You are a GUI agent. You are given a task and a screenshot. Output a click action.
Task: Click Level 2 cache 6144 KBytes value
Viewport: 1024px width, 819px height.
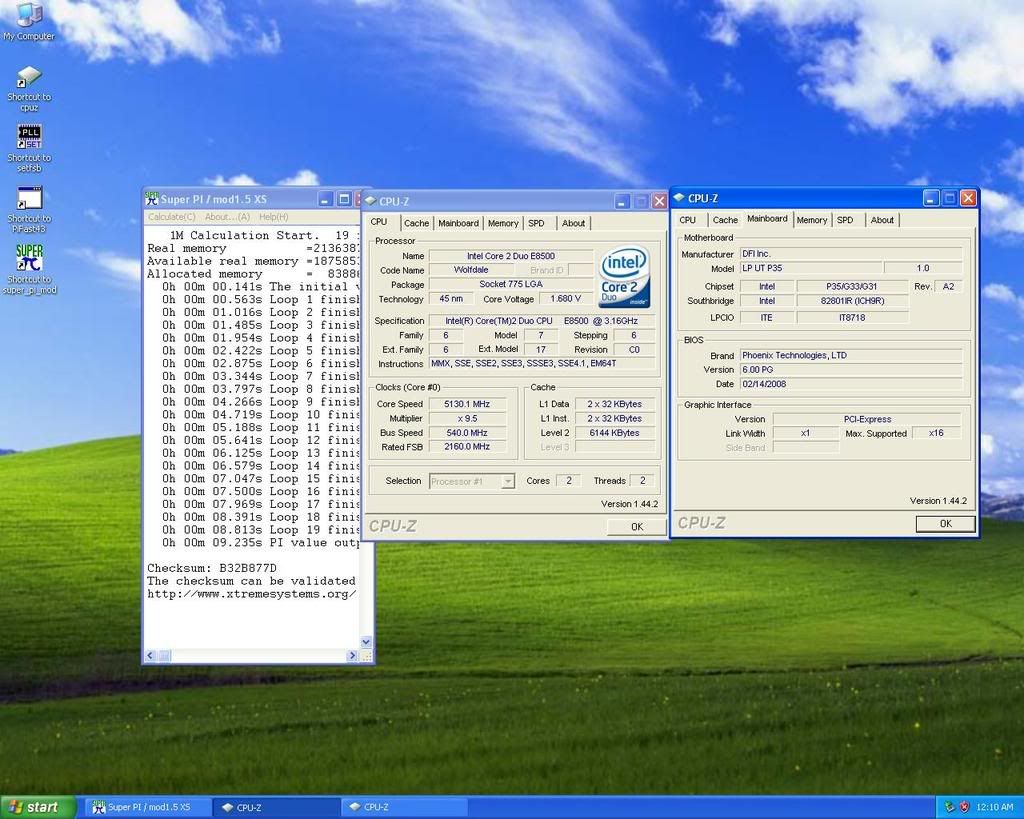click(615, 433)
